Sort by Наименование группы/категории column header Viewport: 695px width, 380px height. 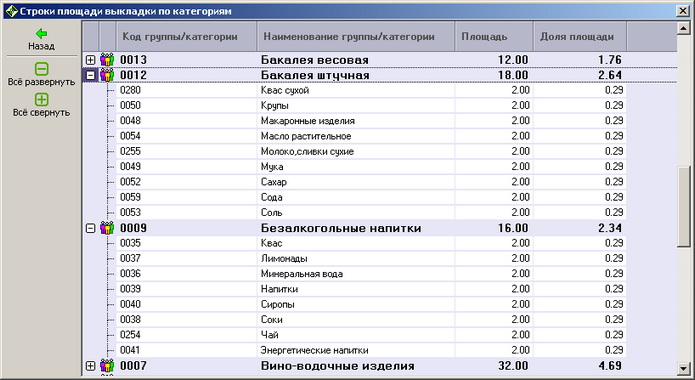click(356, 36)
